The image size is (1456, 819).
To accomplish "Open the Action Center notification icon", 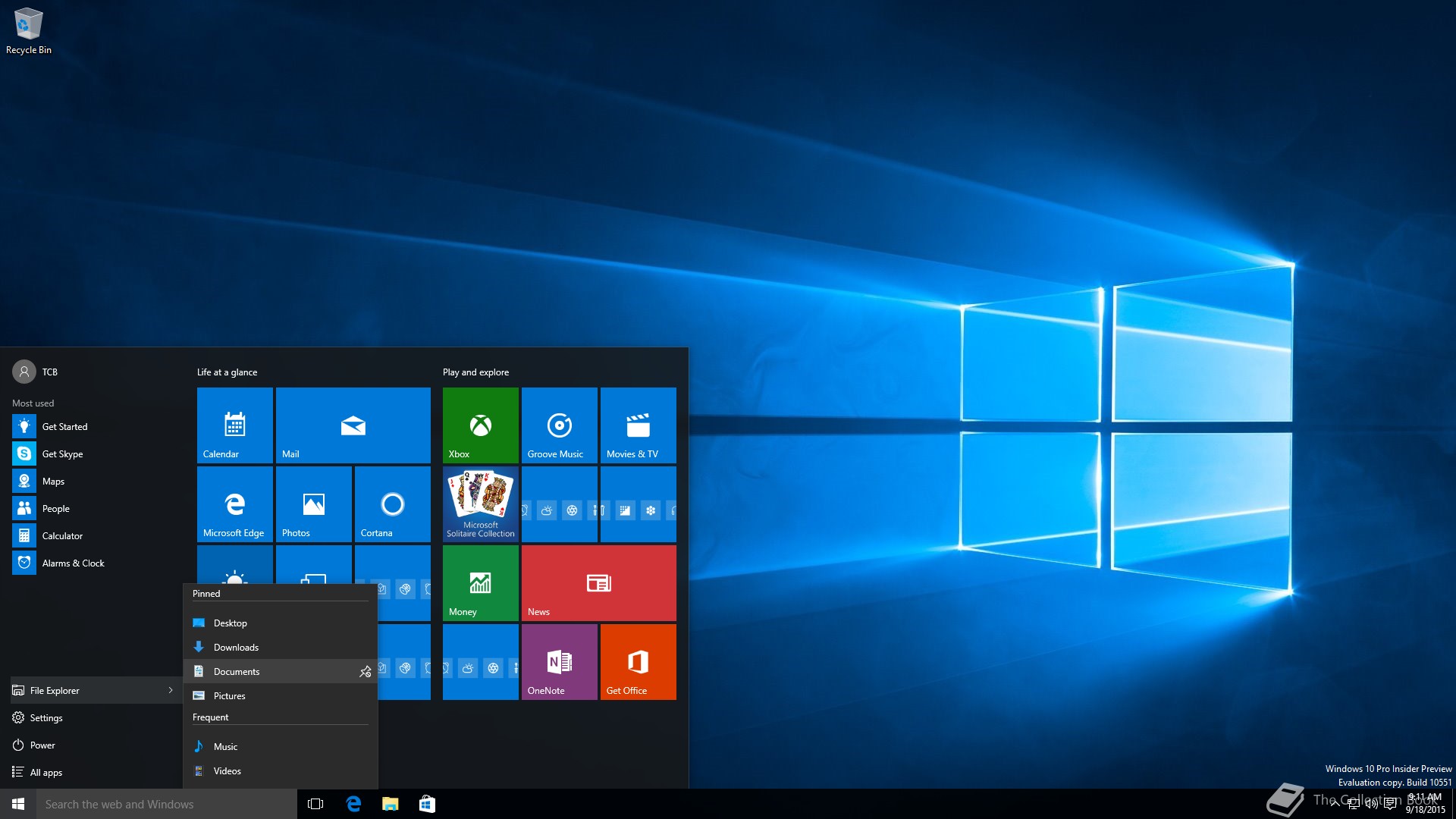I will click(x=1390, y=804).
